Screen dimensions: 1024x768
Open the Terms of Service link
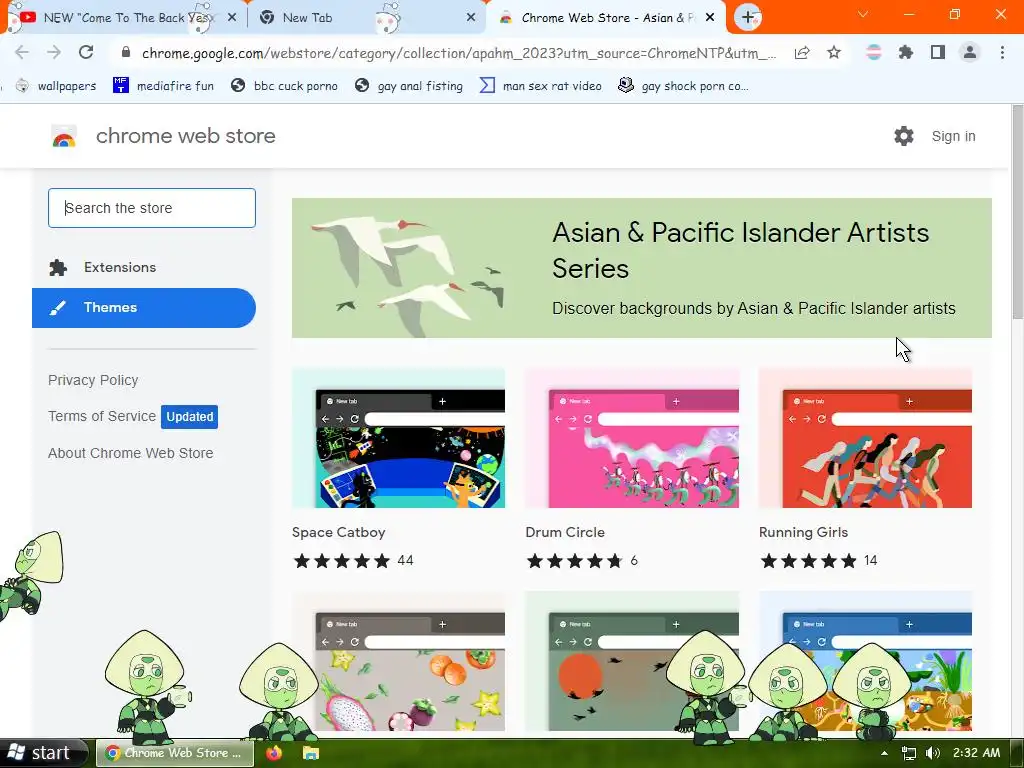click(x=102, y=416)
